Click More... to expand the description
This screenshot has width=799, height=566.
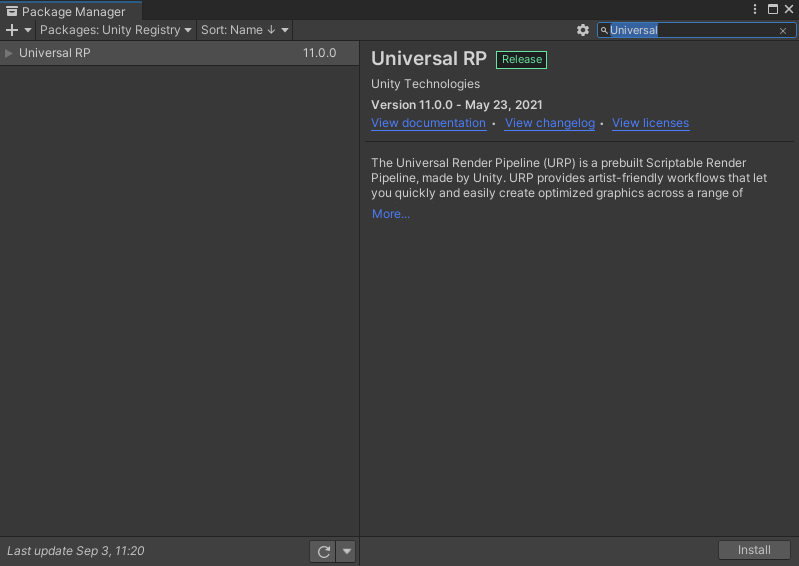[391, 214]
